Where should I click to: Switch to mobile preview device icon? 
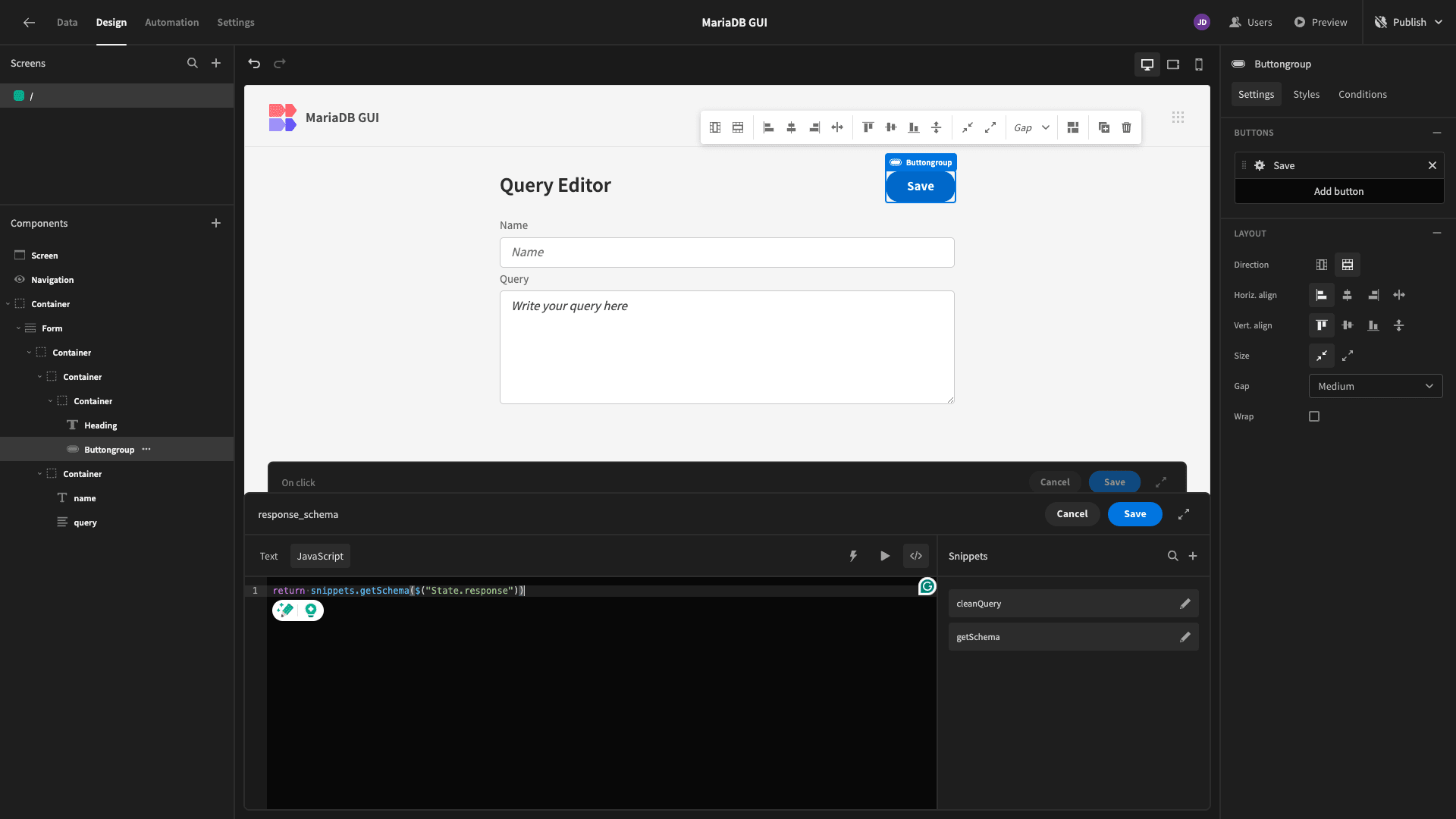(1199, 64)
